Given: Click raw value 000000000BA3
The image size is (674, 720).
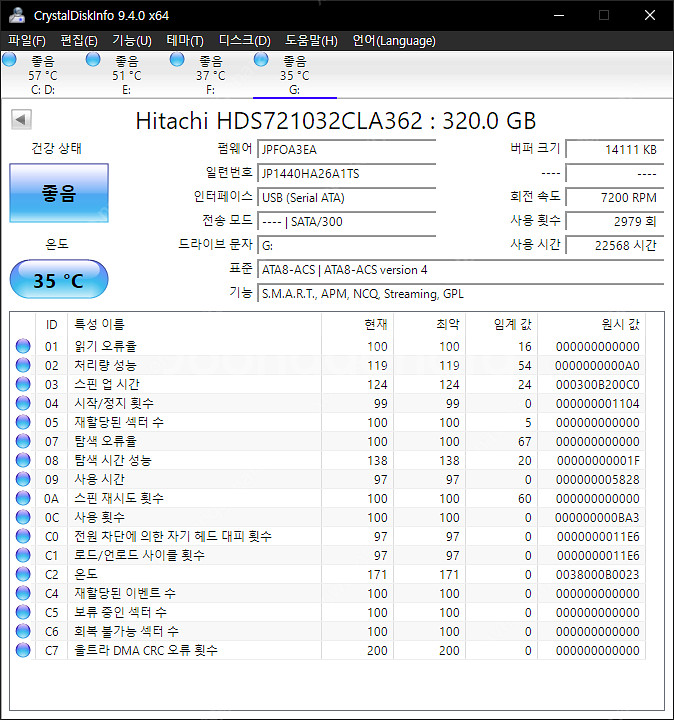Looking at the screenshot, I should click(x=597, y=518).
